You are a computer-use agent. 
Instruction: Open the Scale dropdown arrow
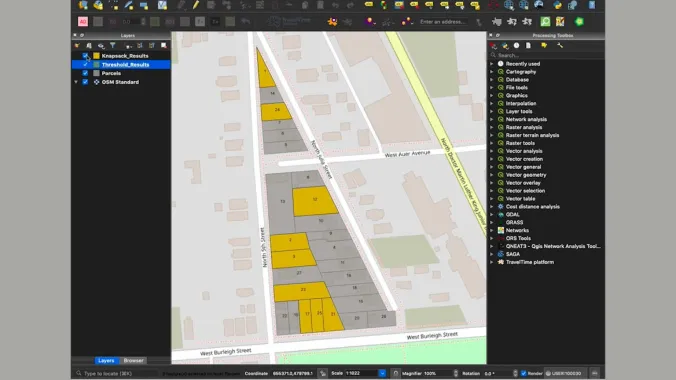[x=382, y=374]
